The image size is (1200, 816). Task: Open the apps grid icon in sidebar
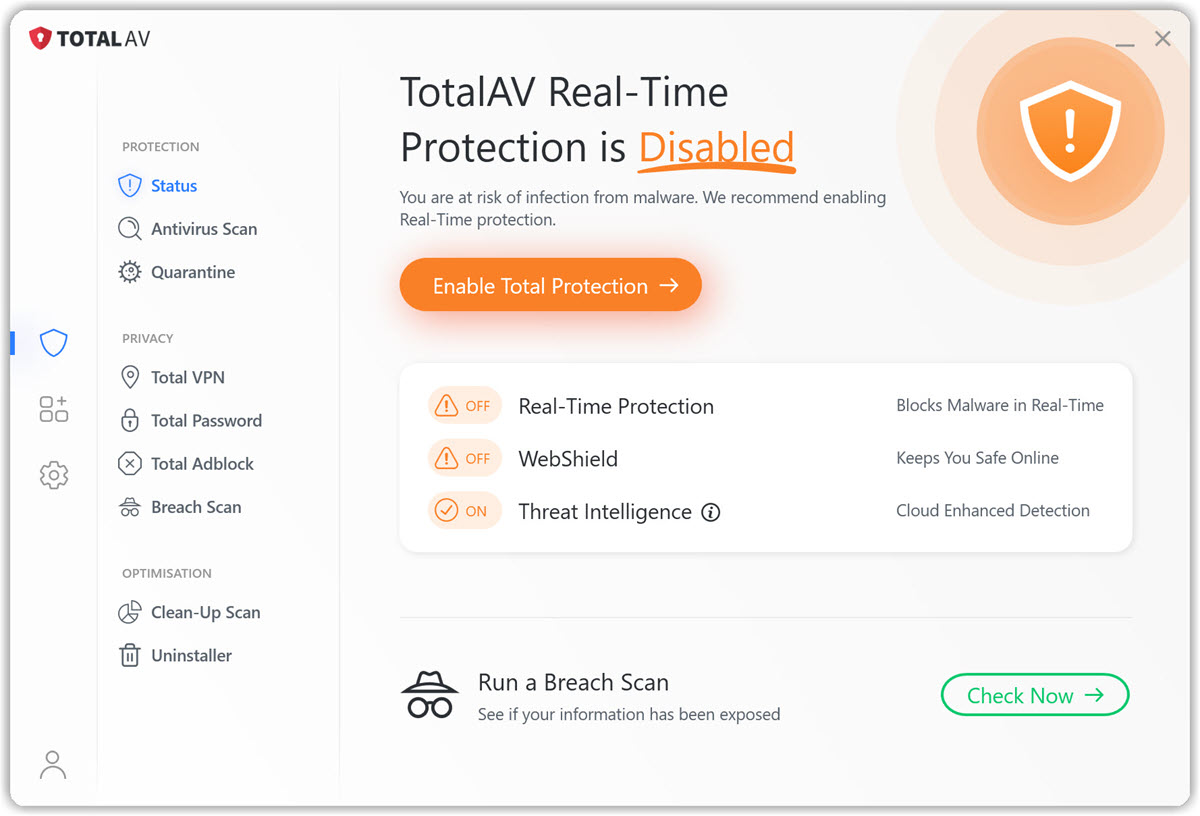(x=53, y=409)
